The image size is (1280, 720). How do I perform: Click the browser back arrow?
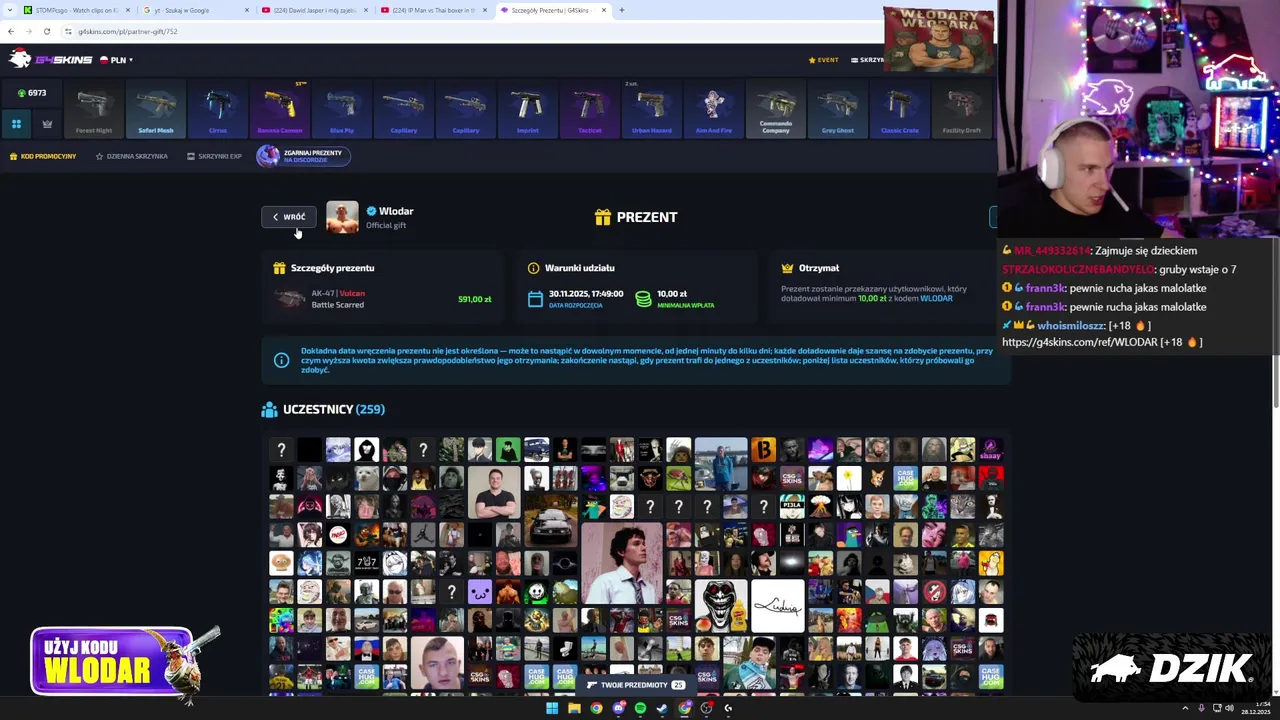[11, 31]
